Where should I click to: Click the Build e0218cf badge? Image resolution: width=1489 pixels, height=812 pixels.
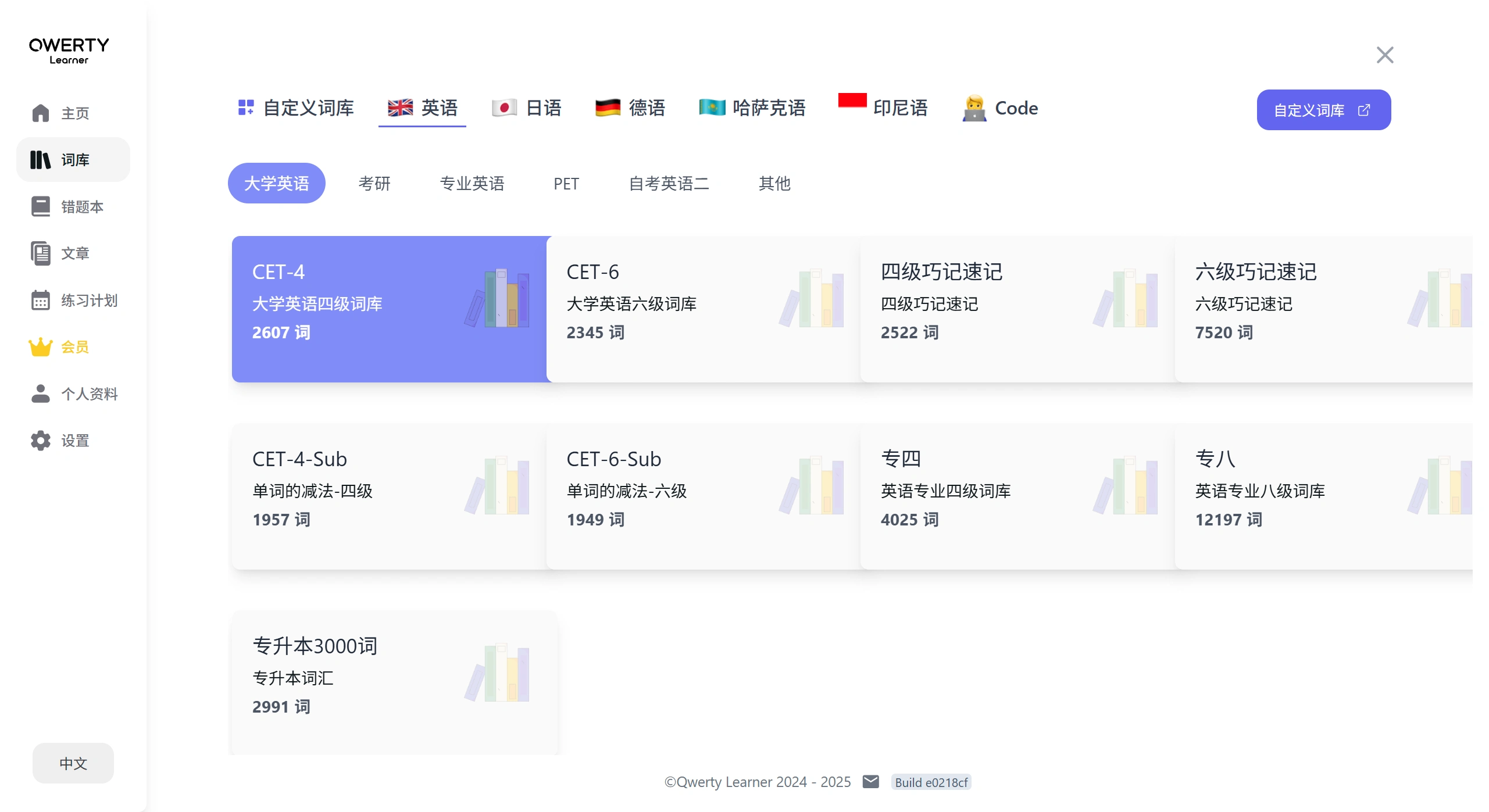931,782
